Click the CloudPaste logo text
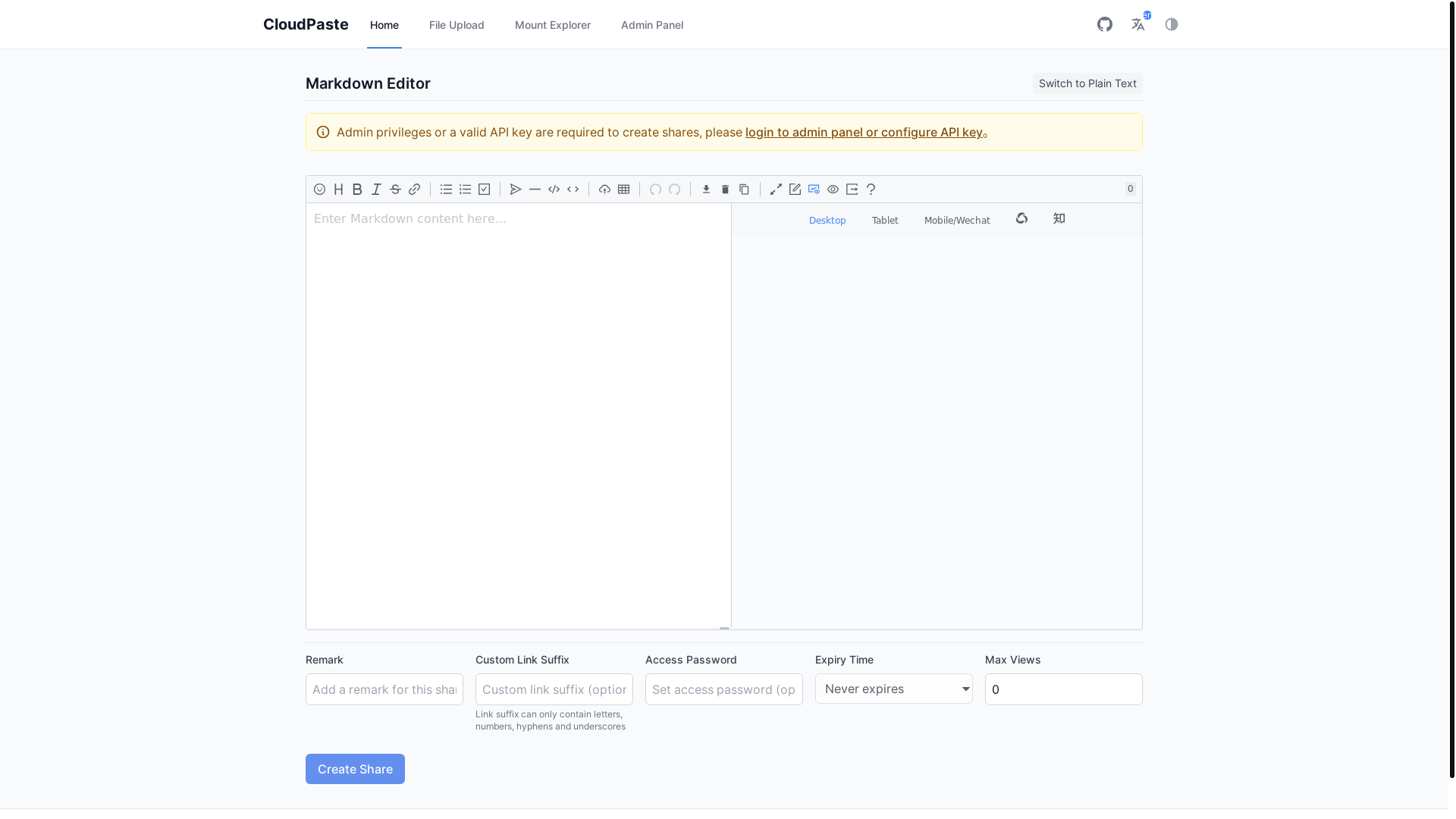The width and height of the screenshot is (1456, 819). [x=306, y=24]
